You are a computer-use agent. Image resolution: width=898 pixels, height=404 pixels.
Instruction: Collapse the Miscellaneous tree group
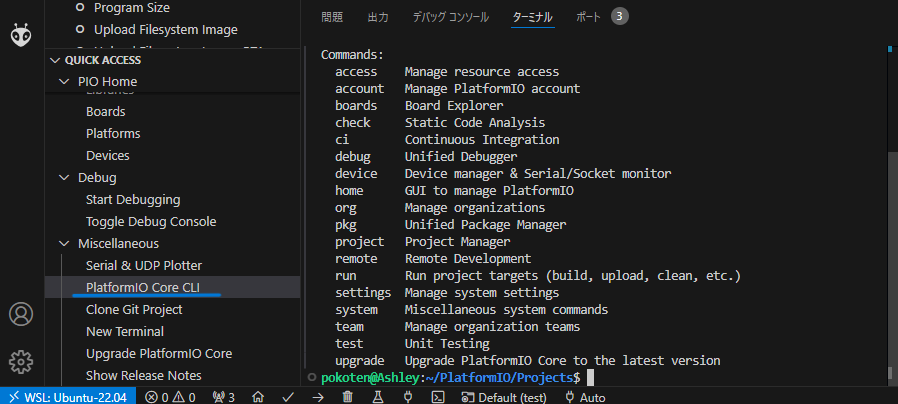pos(64,244)
